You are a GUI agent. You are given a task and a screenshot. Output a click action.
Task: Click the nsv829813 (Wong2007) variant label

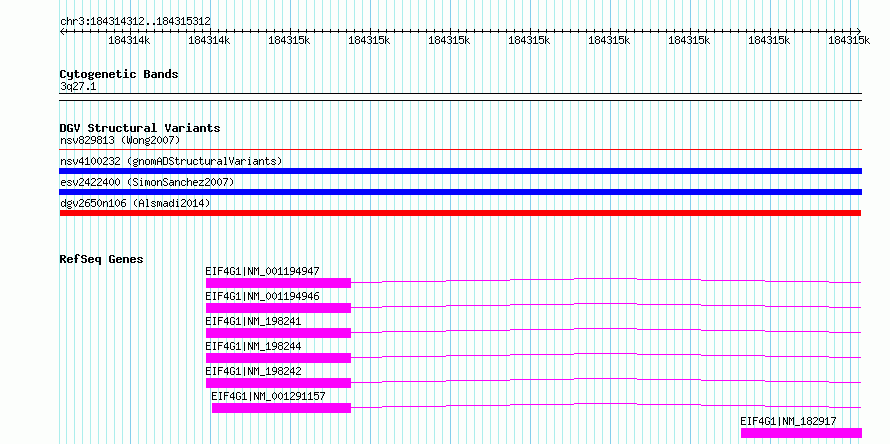coord(120,140)
